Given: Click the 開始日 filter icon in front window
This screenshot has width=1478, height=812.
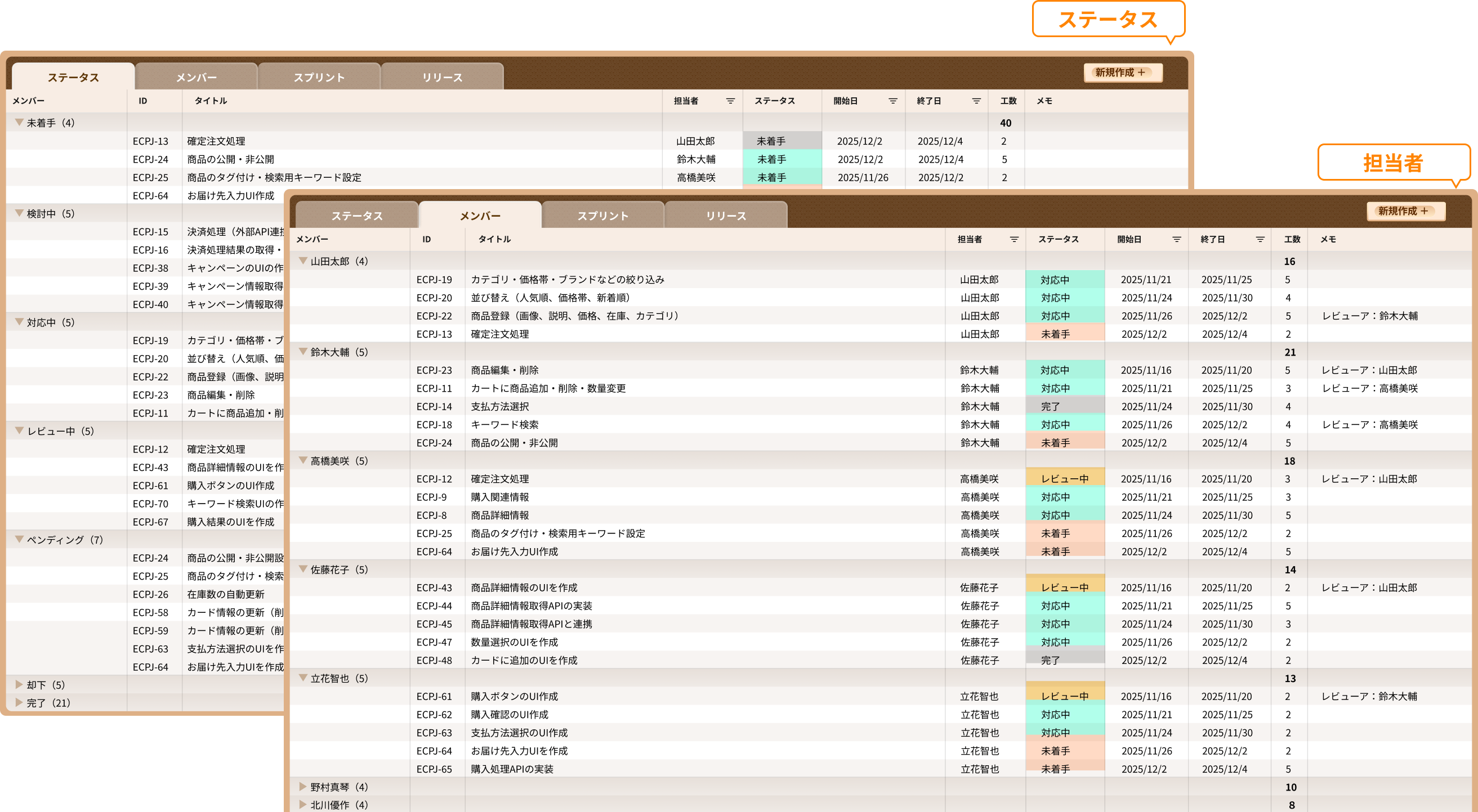Looking at the screenshot, I should tap(1176, 240).
